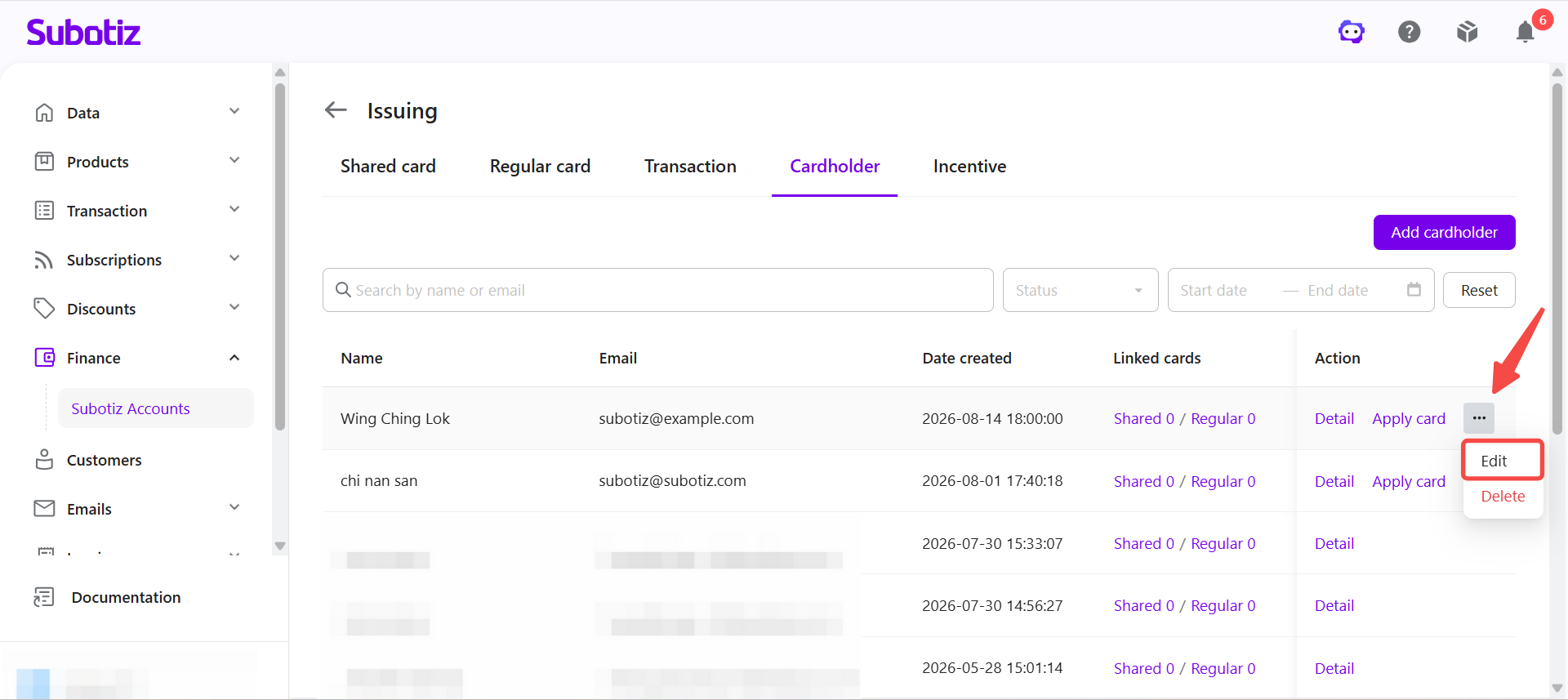
Task: Open Detail for chi nan san
Action: tap(1334, 481)
